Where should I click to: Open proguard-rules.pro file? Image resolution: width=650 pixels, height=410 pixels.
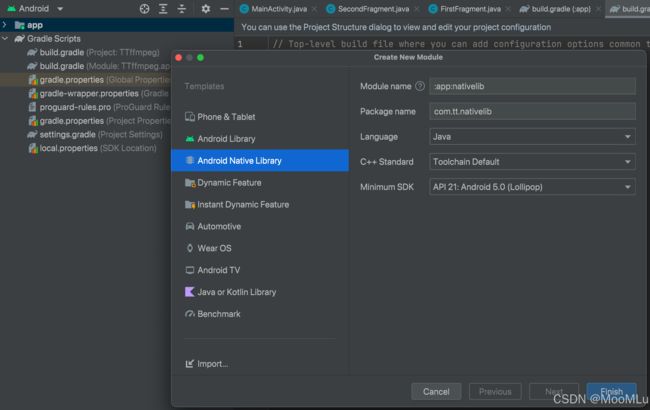coord(99,107)
